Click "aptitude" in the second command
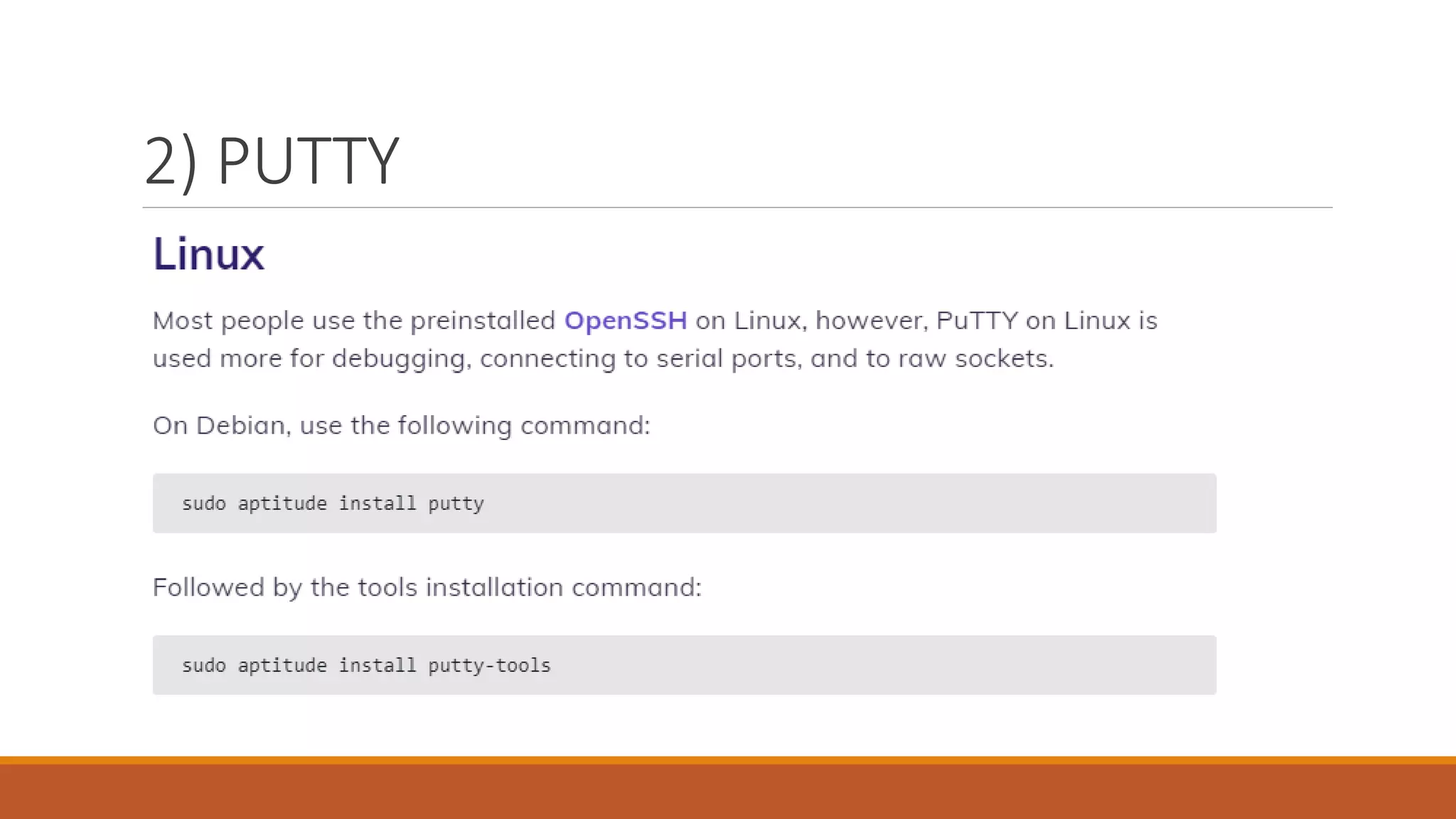The width and height of the screenshot is (1456, 819). pos(282,665)
